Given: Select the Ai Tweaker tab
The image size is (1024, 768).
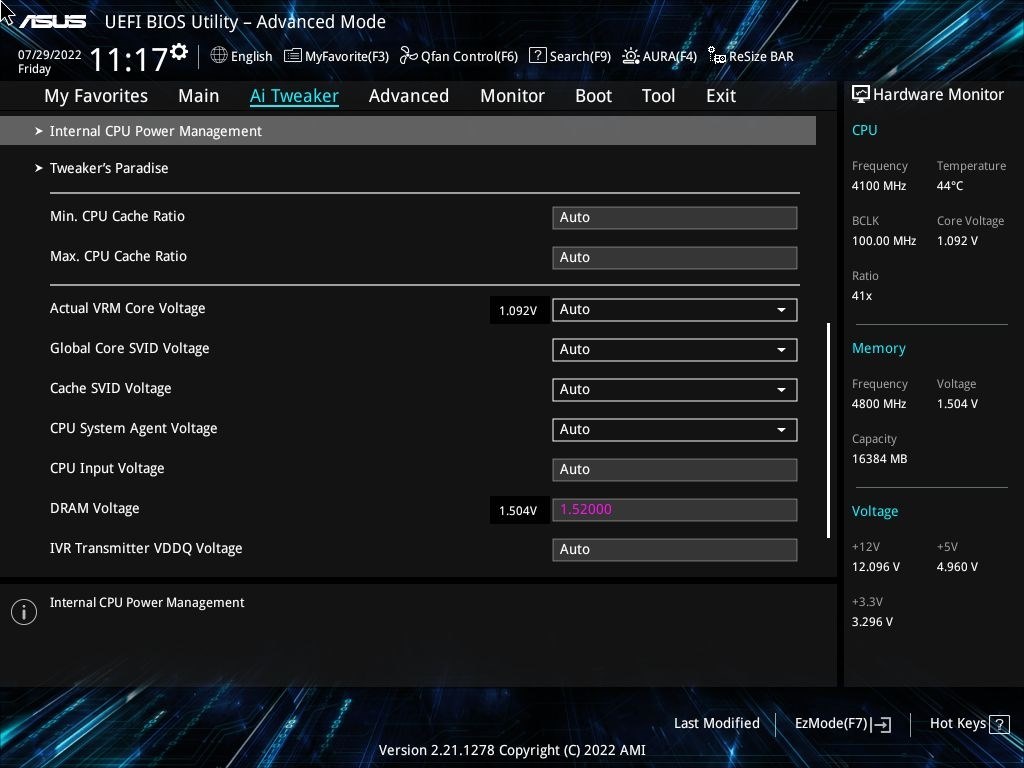Looking at the screenshot, I should pos(294,96).
